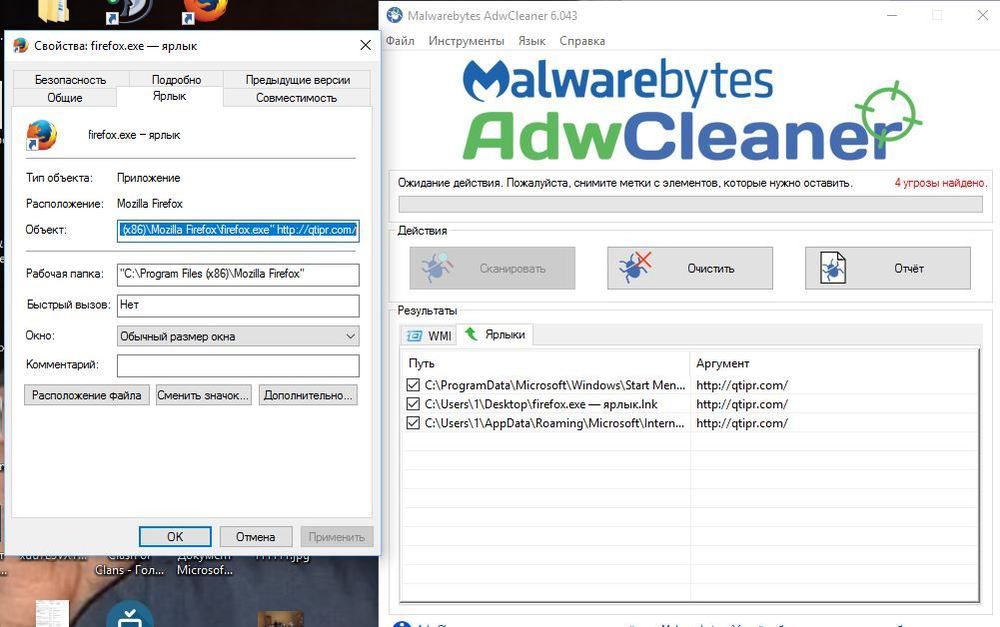The image size is (1000, 627).
Task: Click the folder icon on the desktop
Action: pos(54,10)
